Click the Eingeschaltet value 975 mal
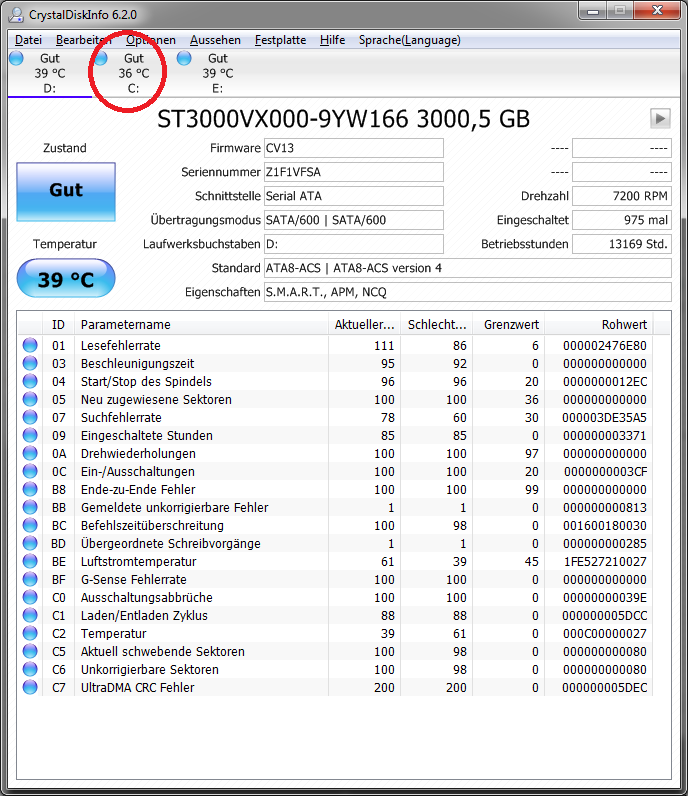This screenshot has width=688, height=796. click(621, 220)
